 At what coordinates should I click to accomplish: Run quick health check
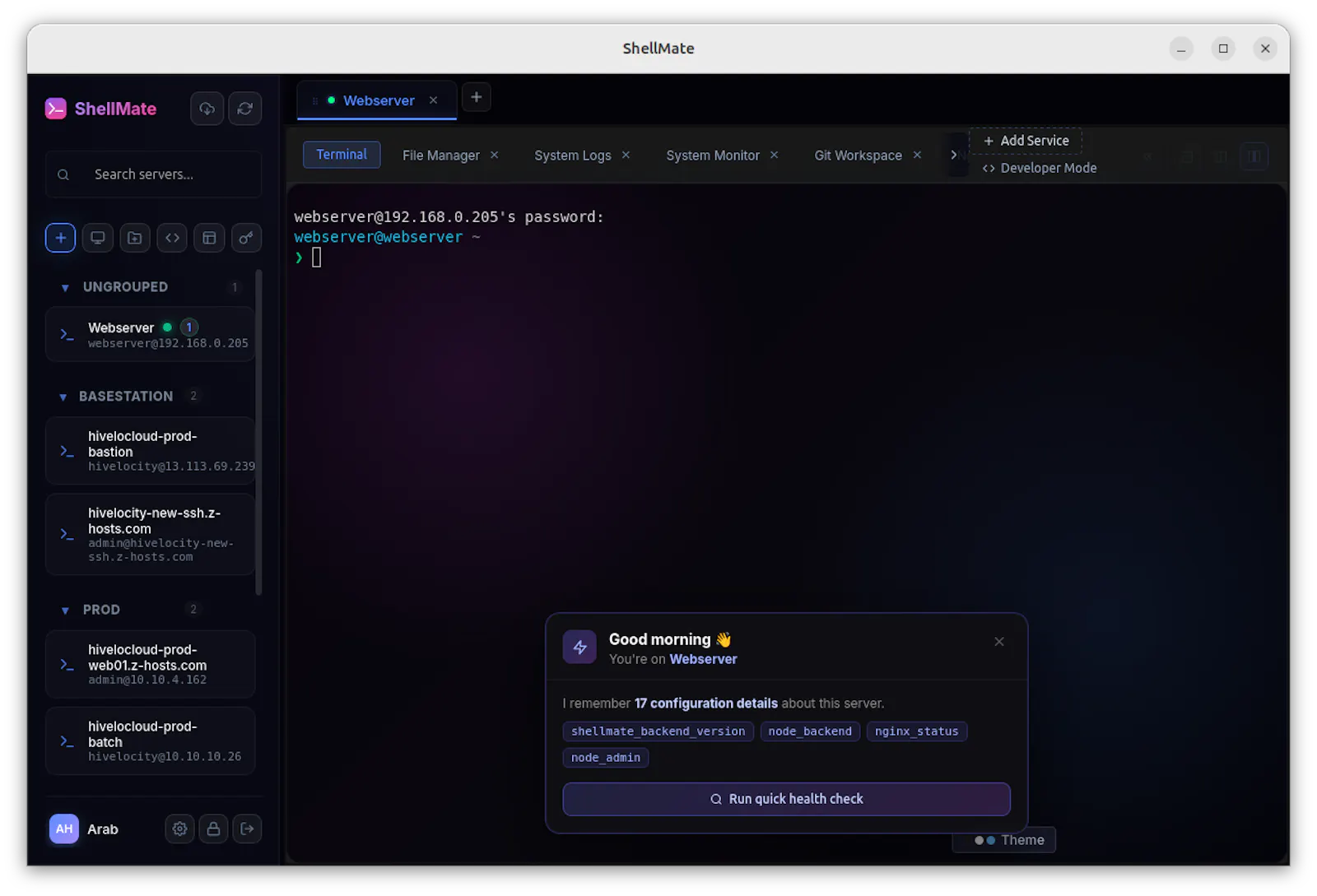786,799
